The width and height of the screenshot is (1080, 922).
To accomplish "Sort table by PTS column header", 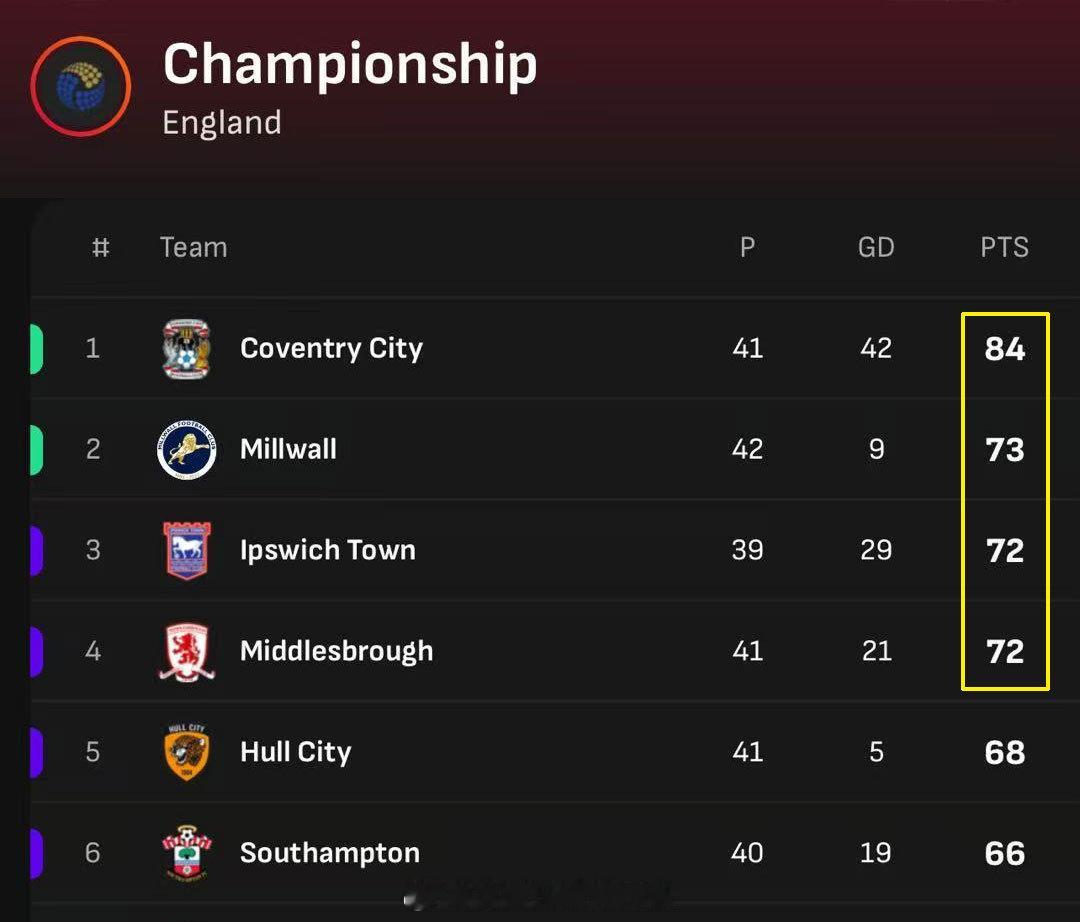I will click(x=1004, y=248).
